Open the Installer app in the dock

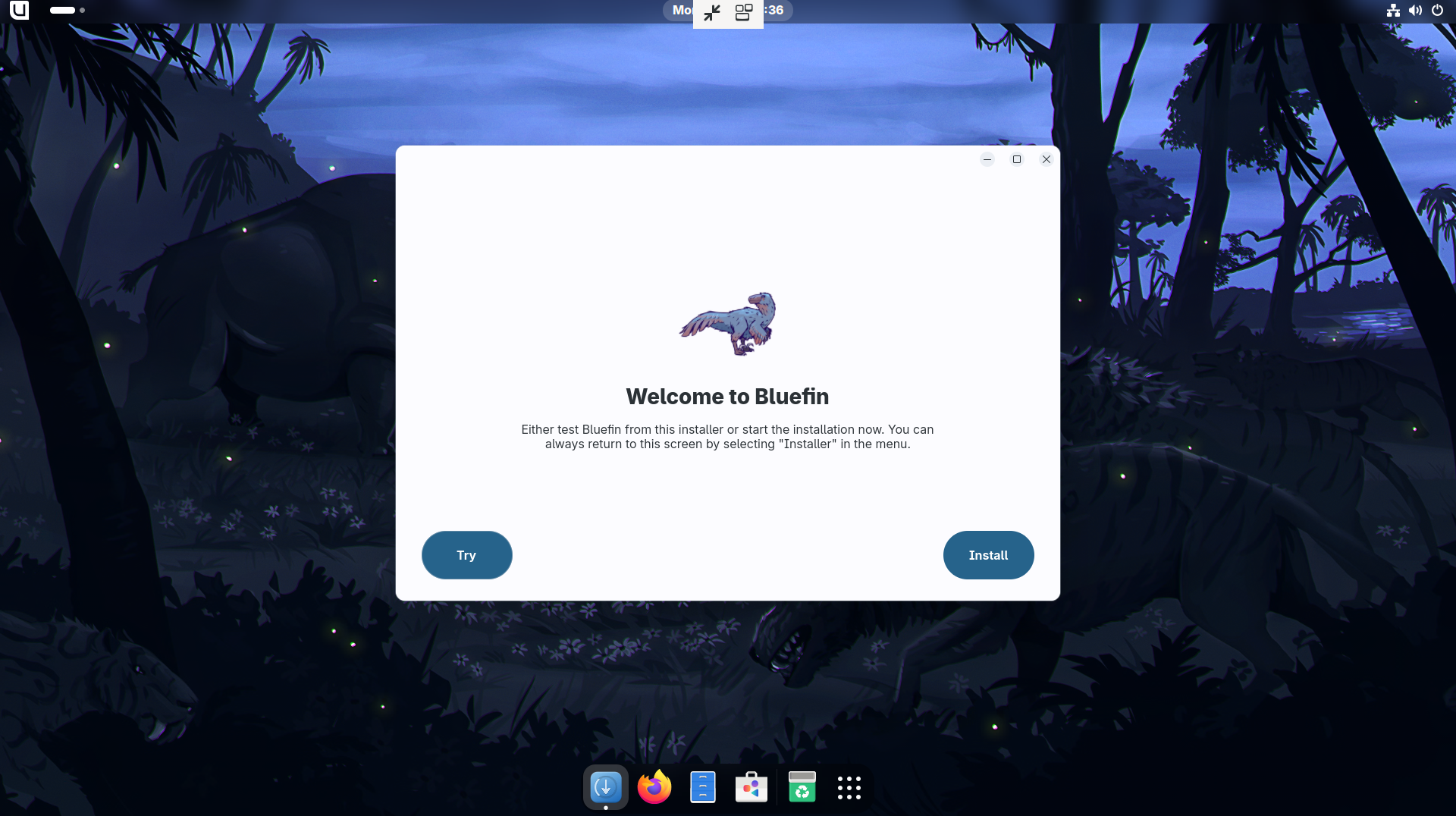pyautogui.click(x=605, y=787)
